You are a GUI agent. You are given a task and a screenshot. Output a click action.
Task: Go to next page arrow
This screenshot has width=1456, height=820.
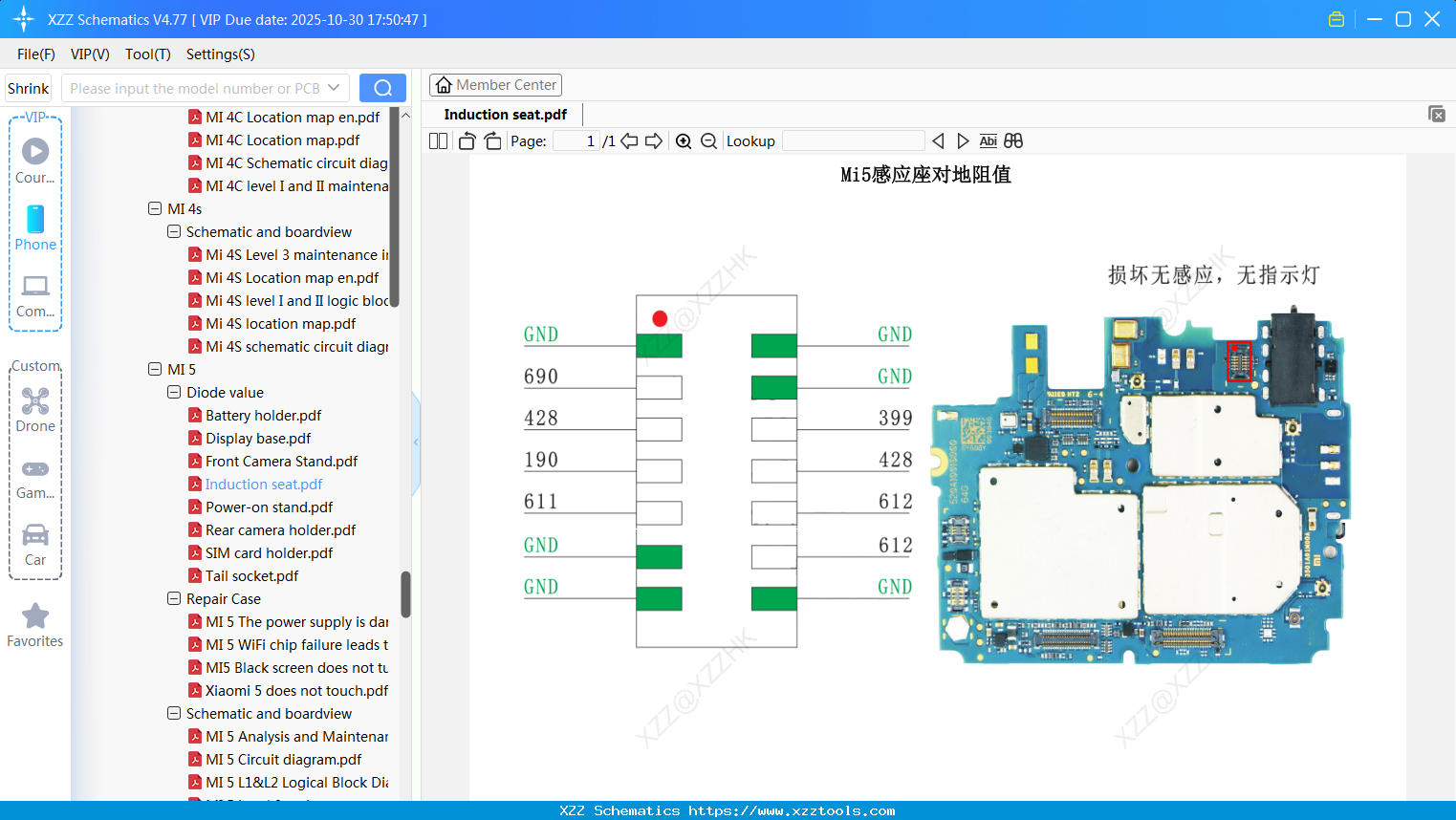(x=654, y=141)
